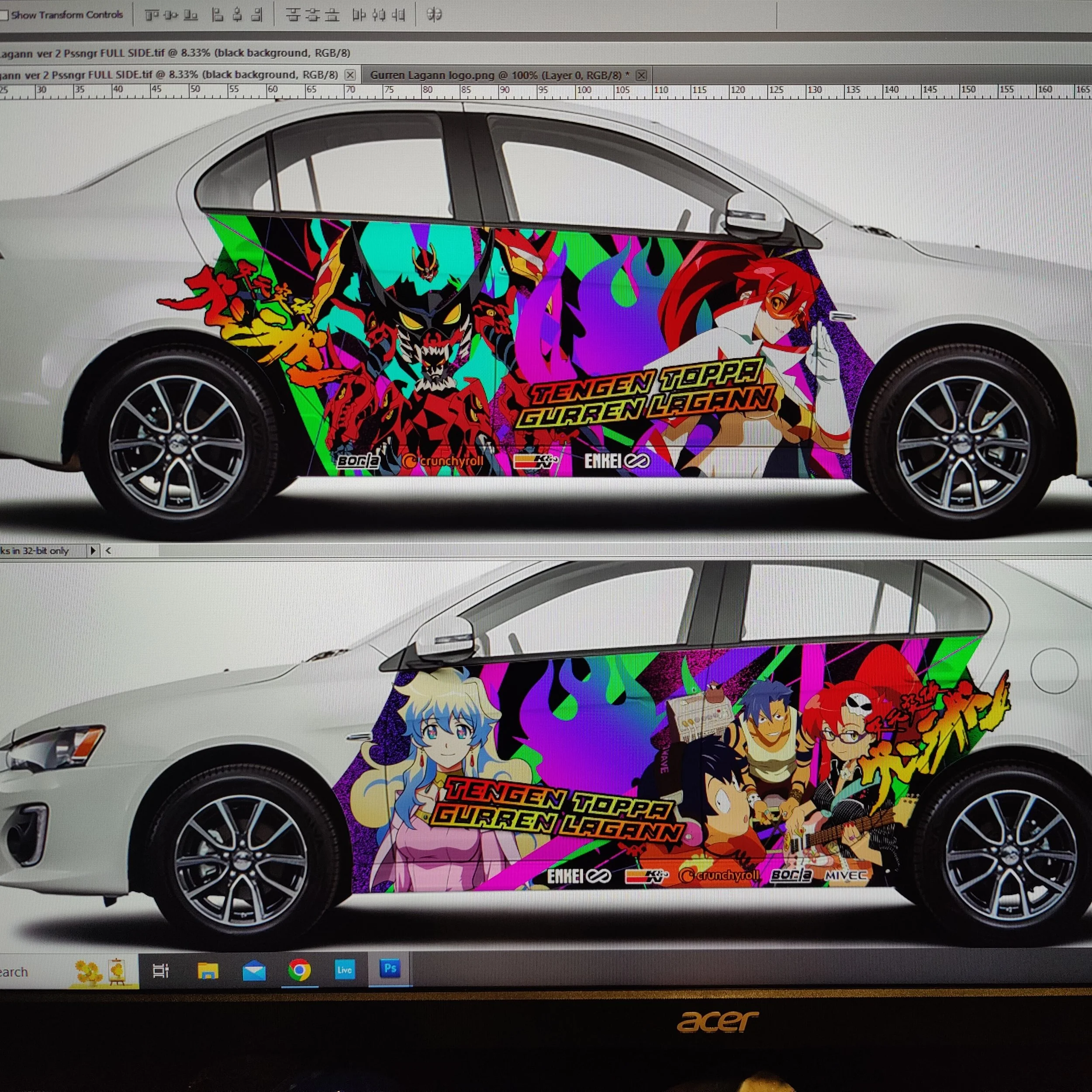Click the taskbar search box

pyautogui.click(x=69, y=971)
